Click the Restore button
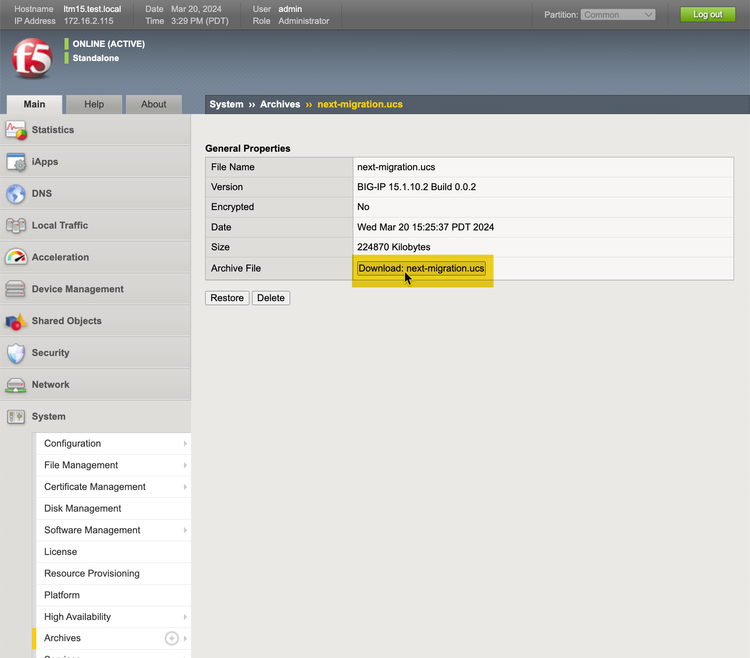This screenshot has height=658, width=750. (227, 298)
